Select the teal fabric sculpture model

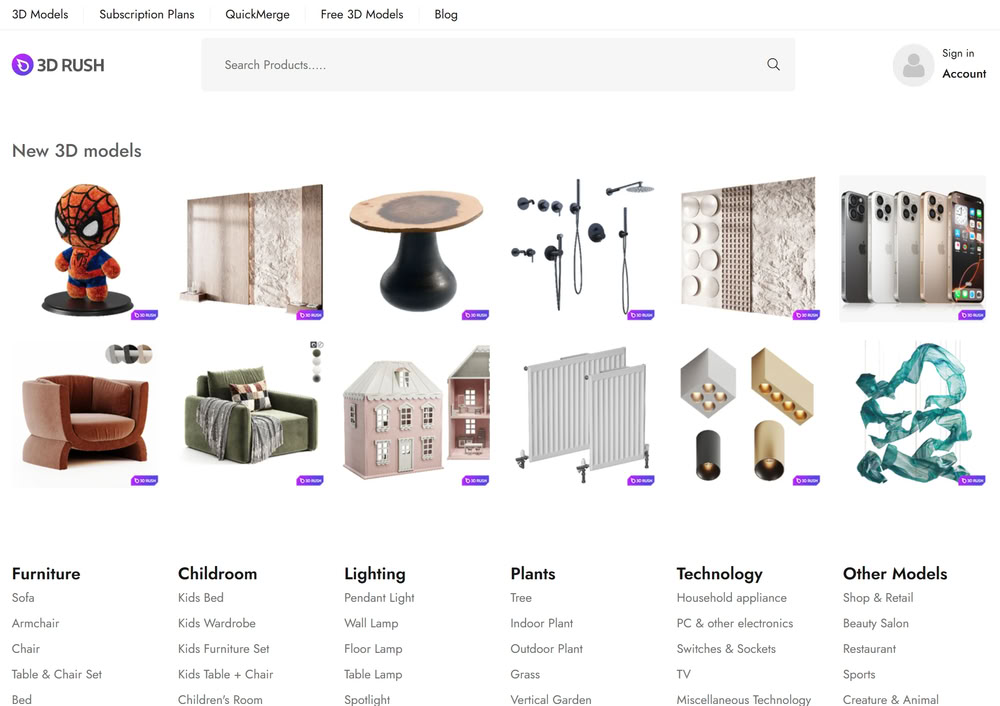pyautogui.click(x=913, y=415)
